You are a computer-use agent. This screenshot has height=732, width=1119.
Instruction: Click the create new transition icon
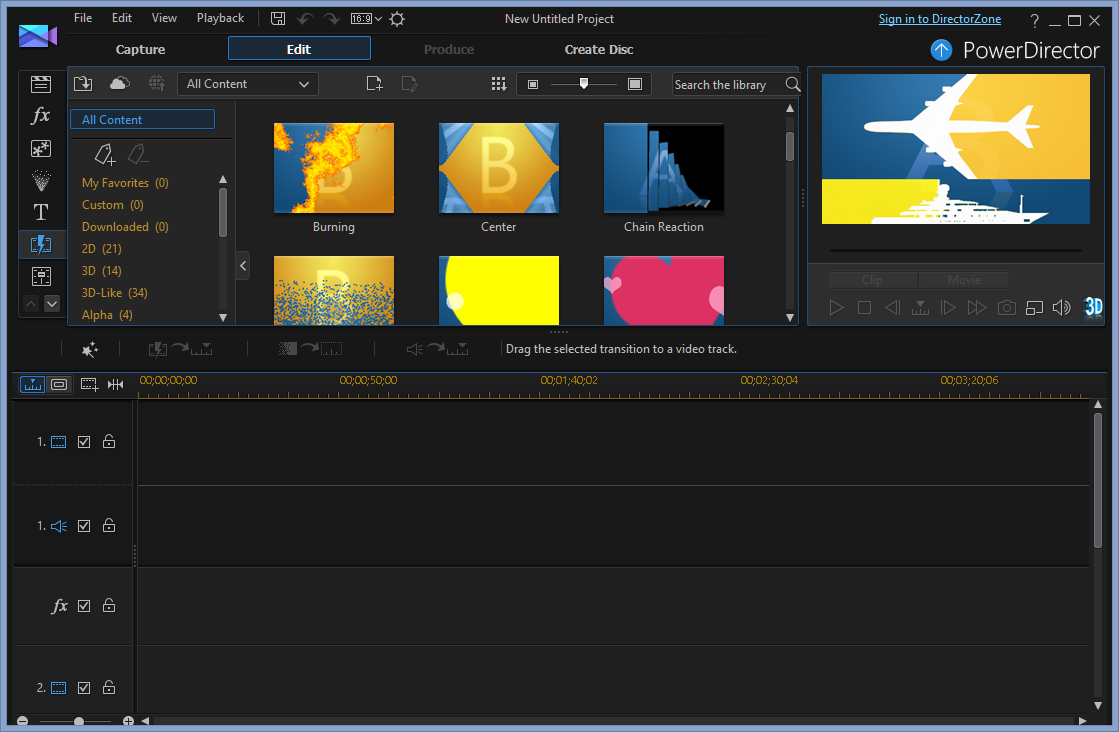tap(375, 83)
